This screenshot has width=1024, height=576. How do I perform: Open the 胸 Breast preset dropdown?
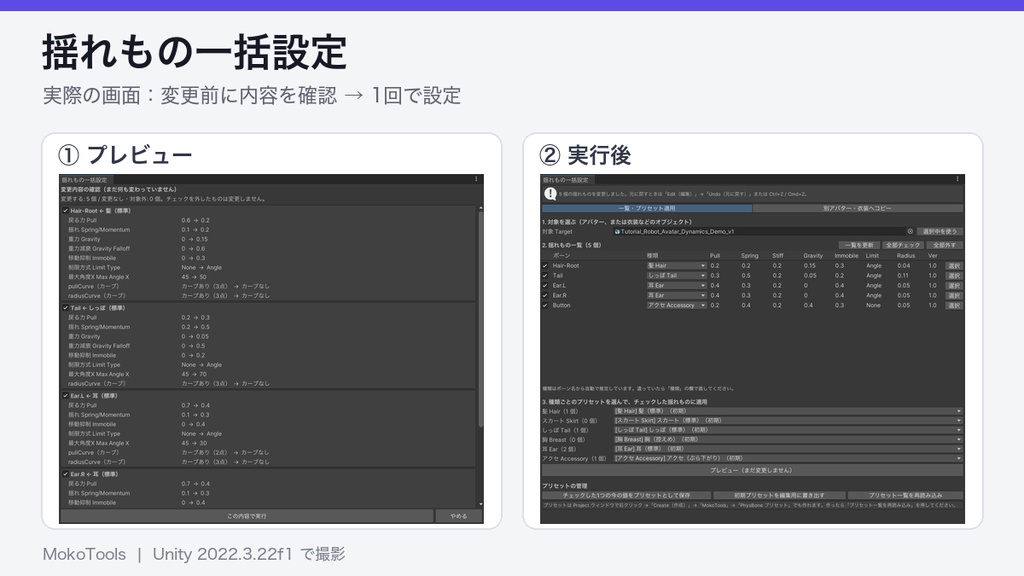(x=788, y=440)
